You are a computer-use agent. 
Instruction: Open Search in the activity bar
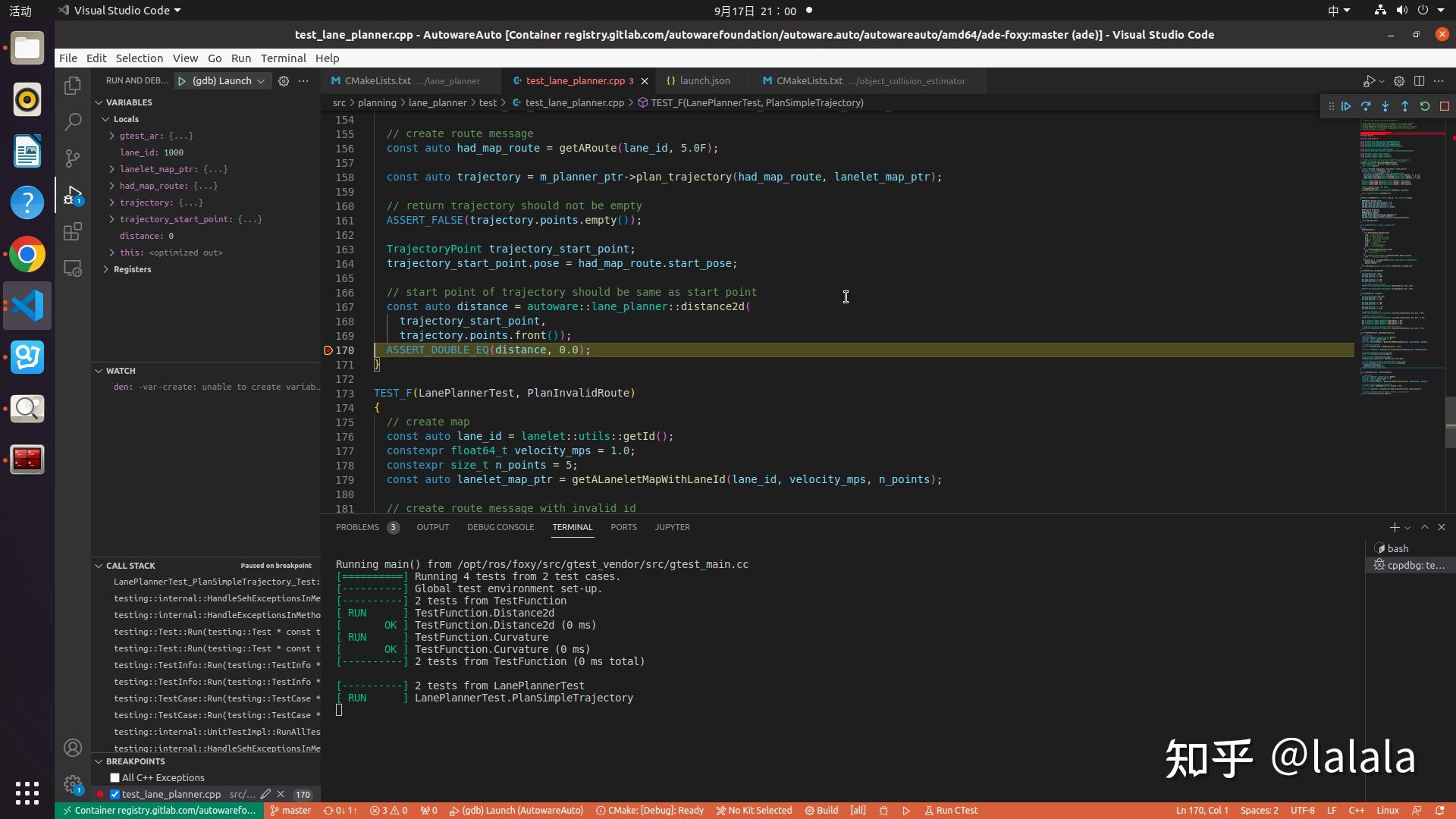tap(73, 121)
